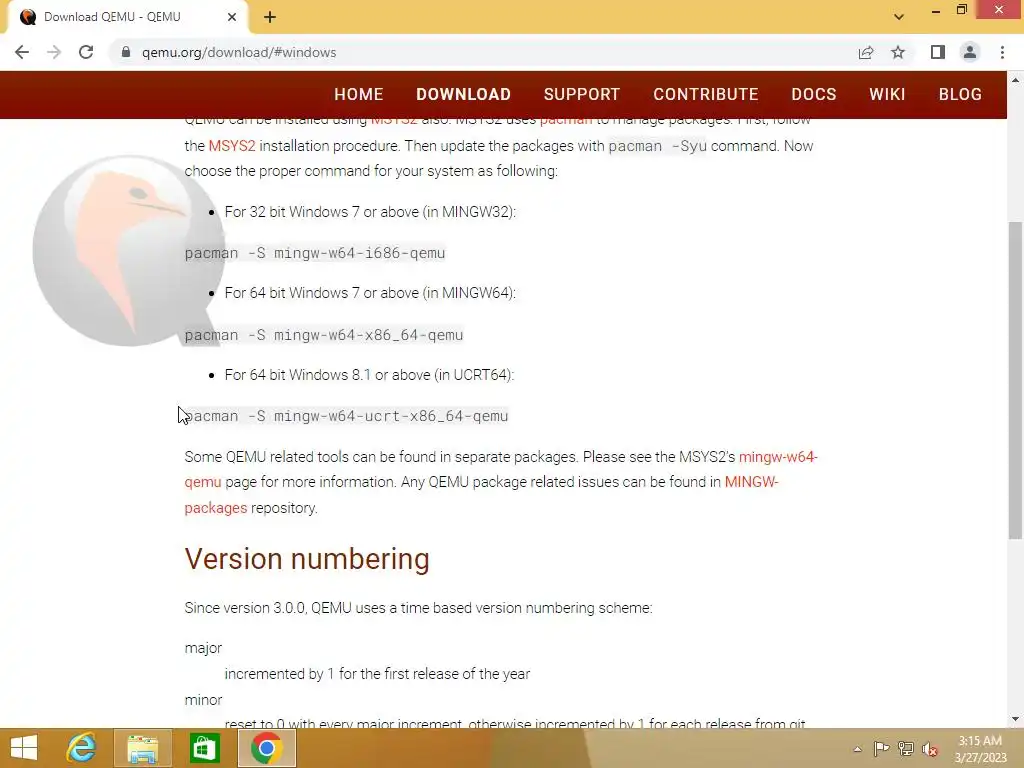Screen dimensions: 1024x768
Task: Select the Download QEMU - QEMU tab
Action: (x=128, y=17)
